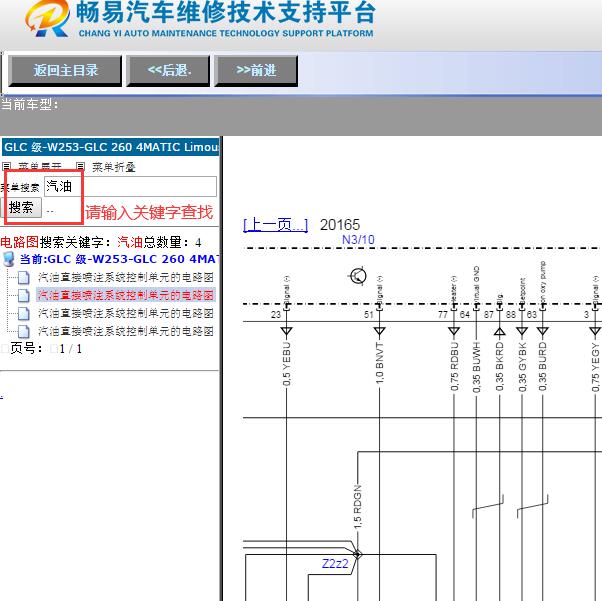602x601 pixels.
Task: Click the 电路图搜索关键字 result summary
Action: click(101, 242)
